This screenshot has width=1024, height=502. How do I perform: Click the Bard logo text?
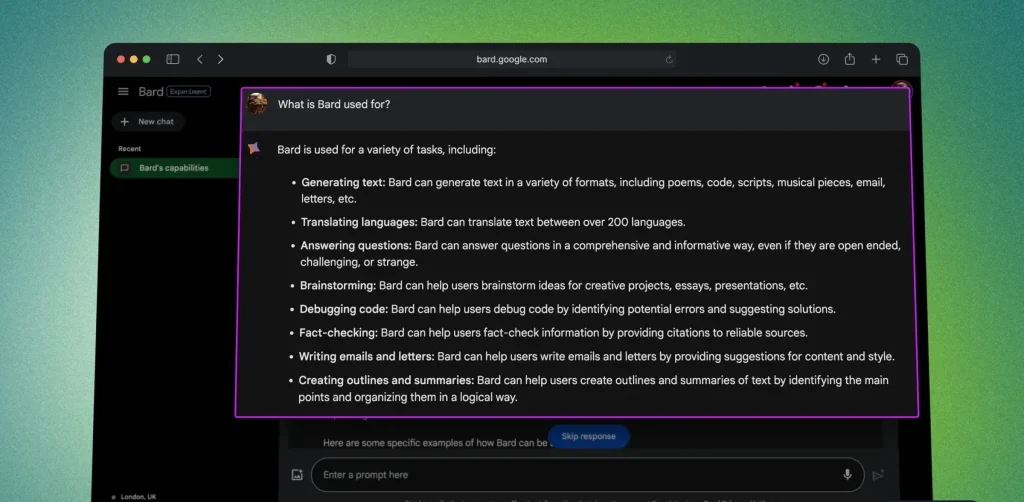151,91
